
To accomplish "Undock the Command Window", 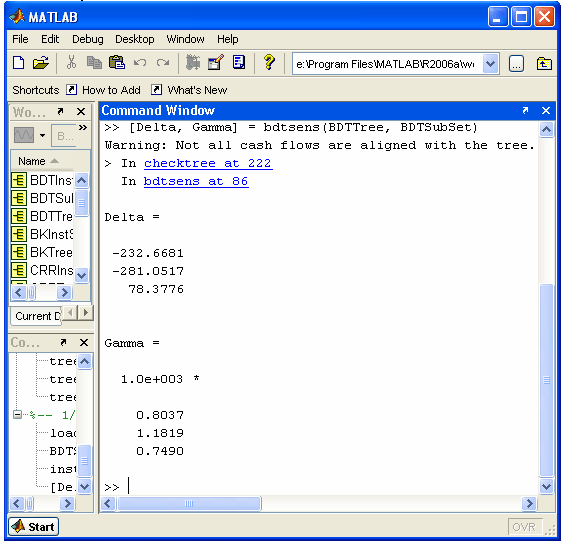I will point(525,111).
